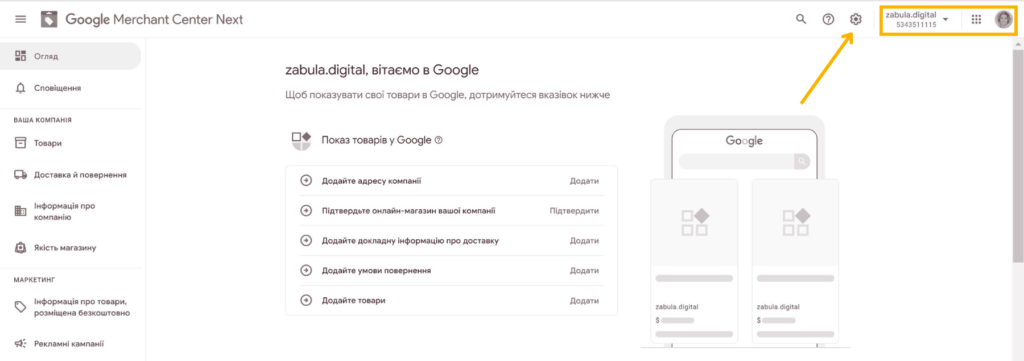Click arrow icon for інформацію про доставку

click(x=305, y=241)
